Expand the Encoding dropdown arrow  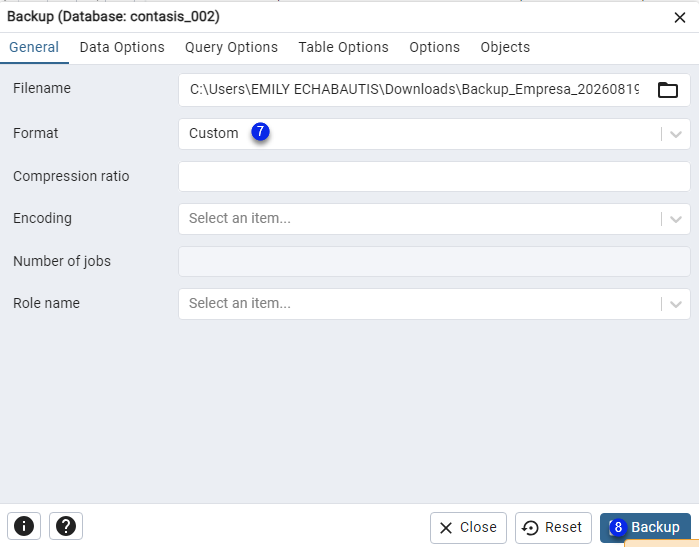(x=676, y=219)
